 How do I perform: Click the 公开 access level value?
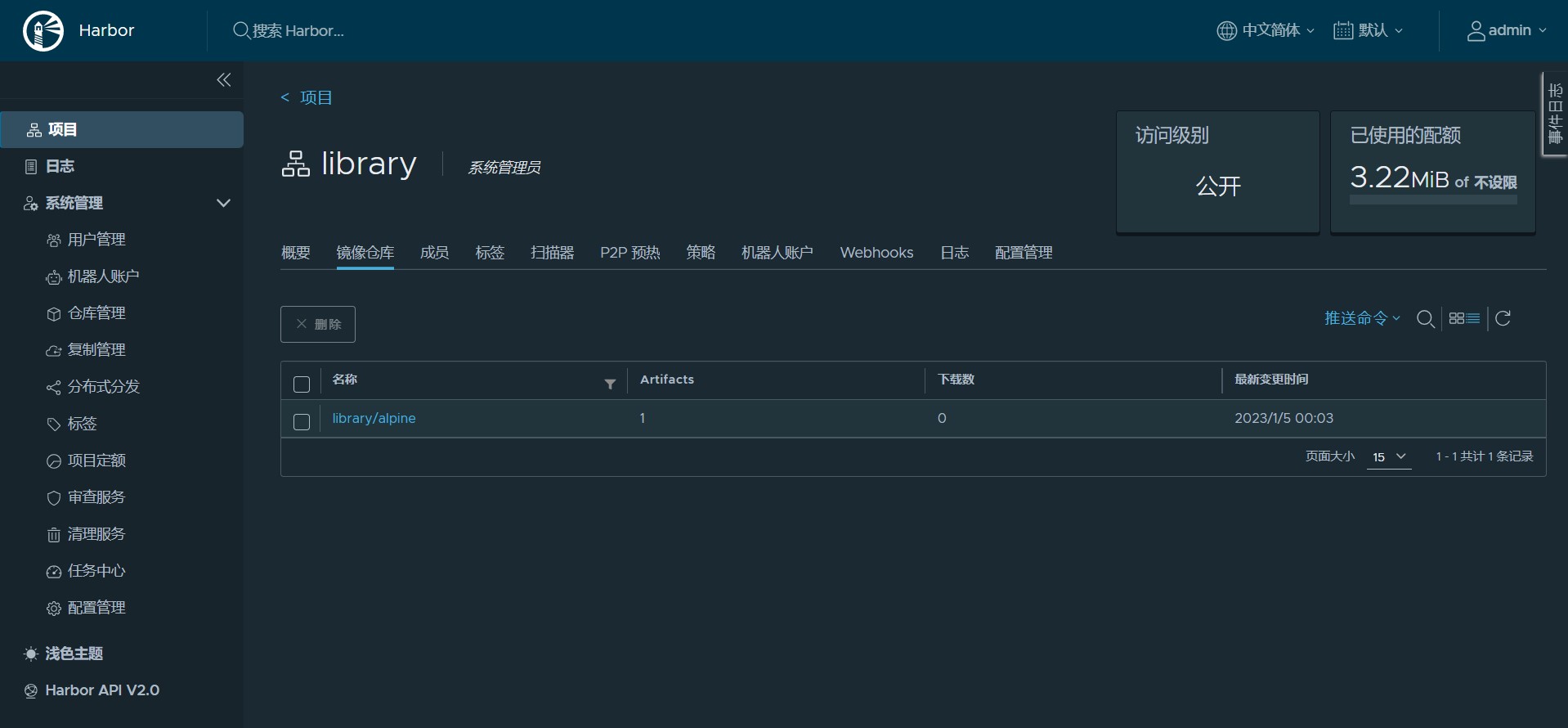1218,186
